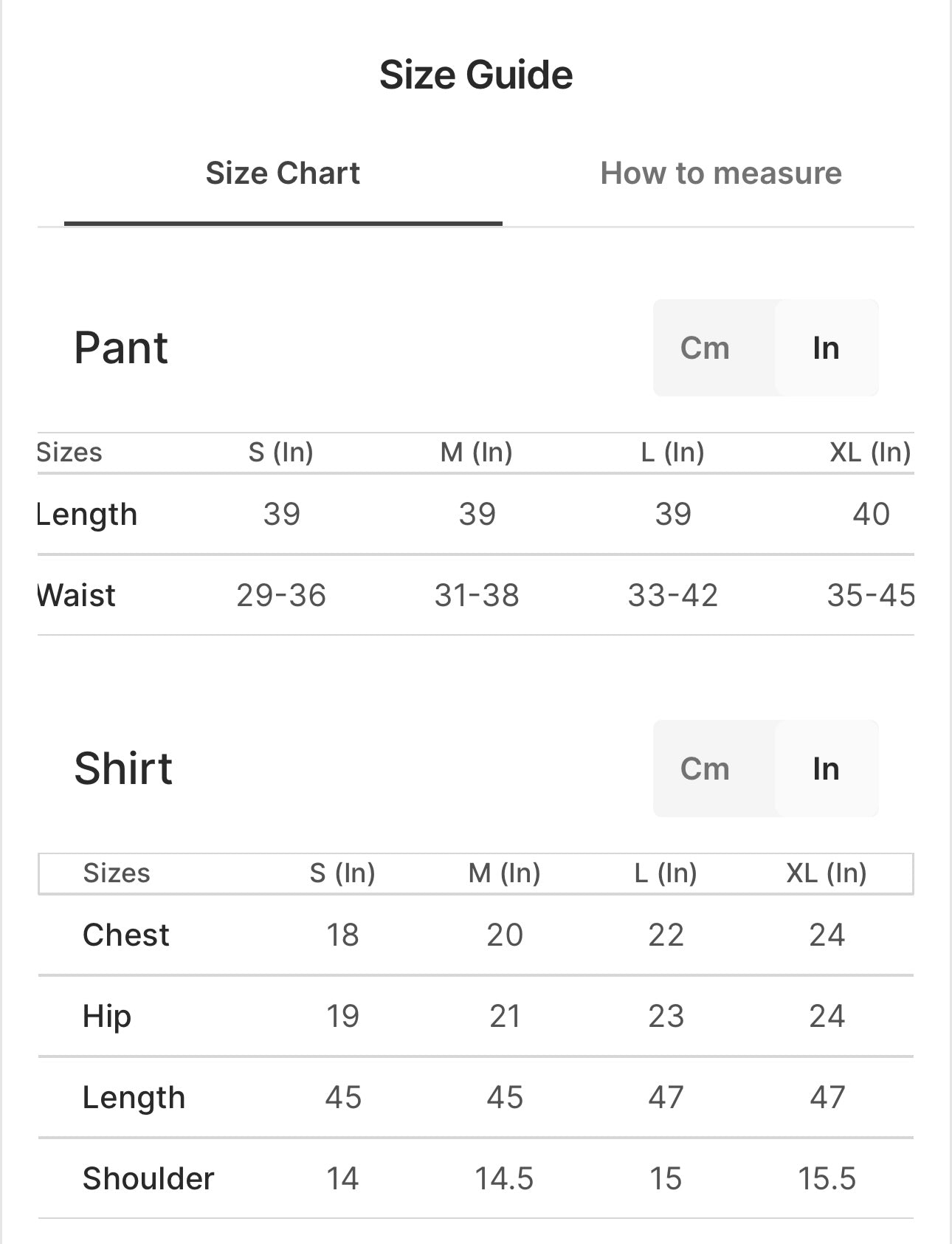Click the Shirt section heading

(123, 769)
